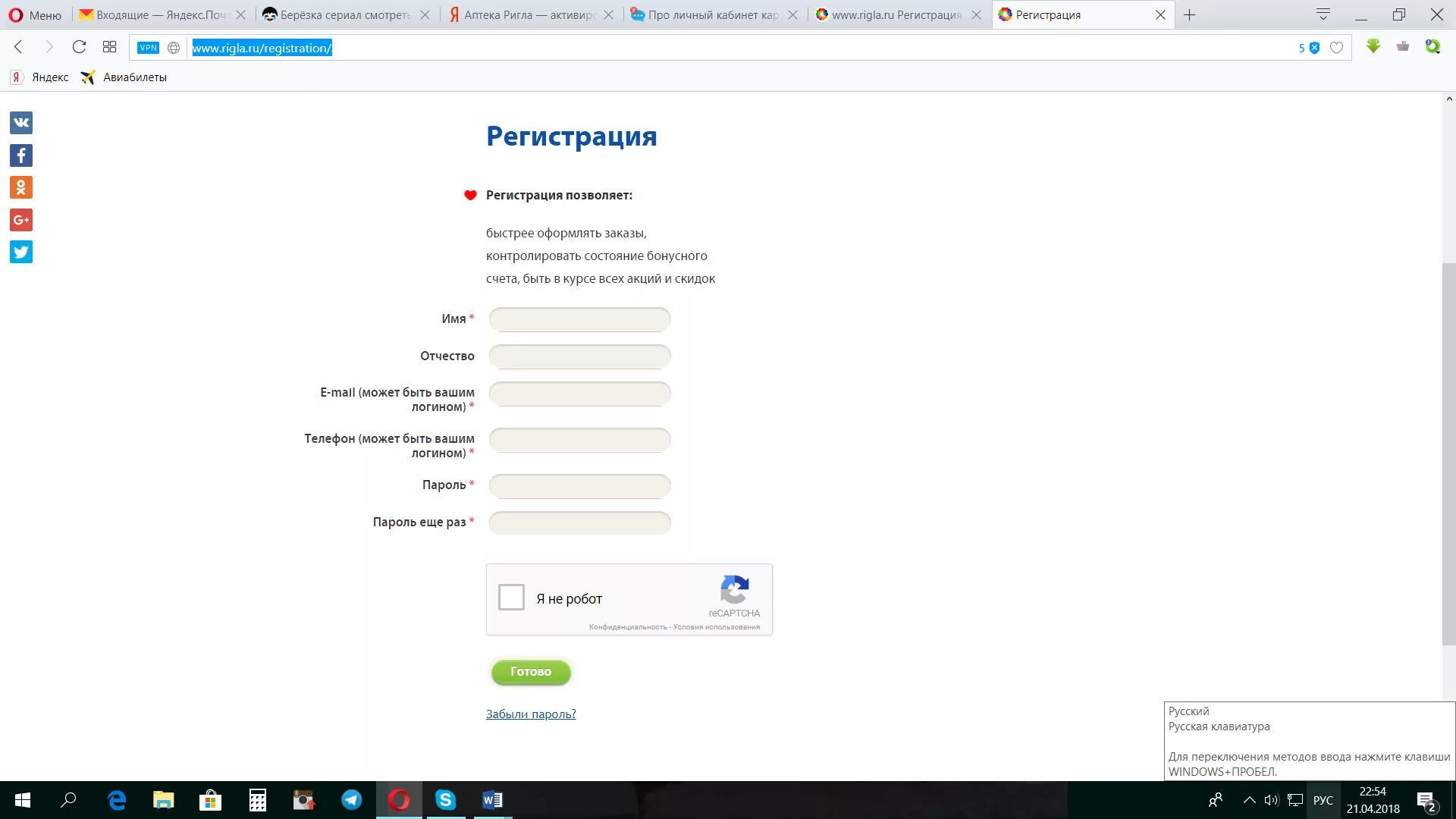The height and width of the screenshot is (819, 1456).
Task: Toggle ad blocker shield icon
Action: [x=1314, y=48]
